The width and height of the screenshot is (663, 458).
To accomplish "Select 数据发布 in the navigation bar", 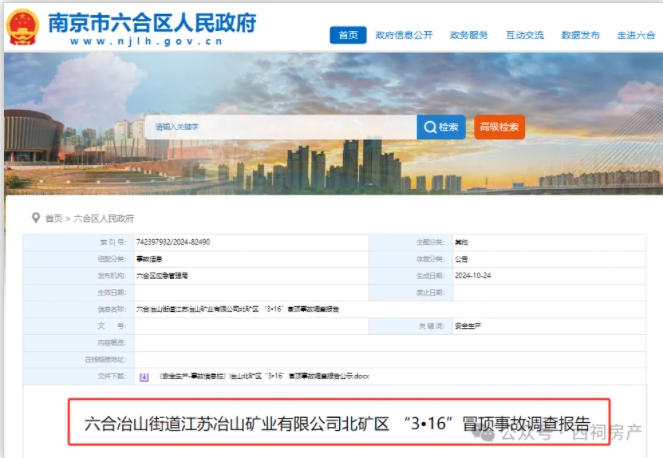I will 580,35.
